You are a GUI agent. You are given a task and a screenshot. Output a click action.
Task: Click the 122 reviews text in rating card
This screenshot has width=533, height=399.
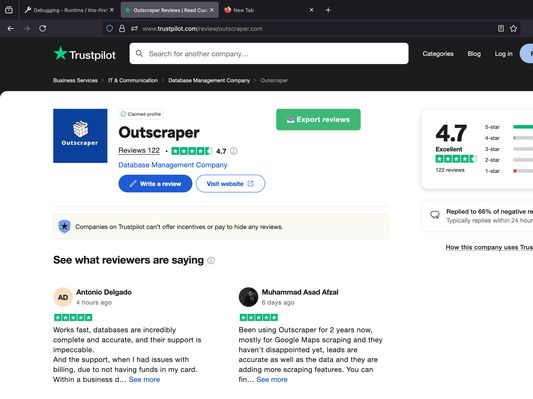tap(450, 170)
